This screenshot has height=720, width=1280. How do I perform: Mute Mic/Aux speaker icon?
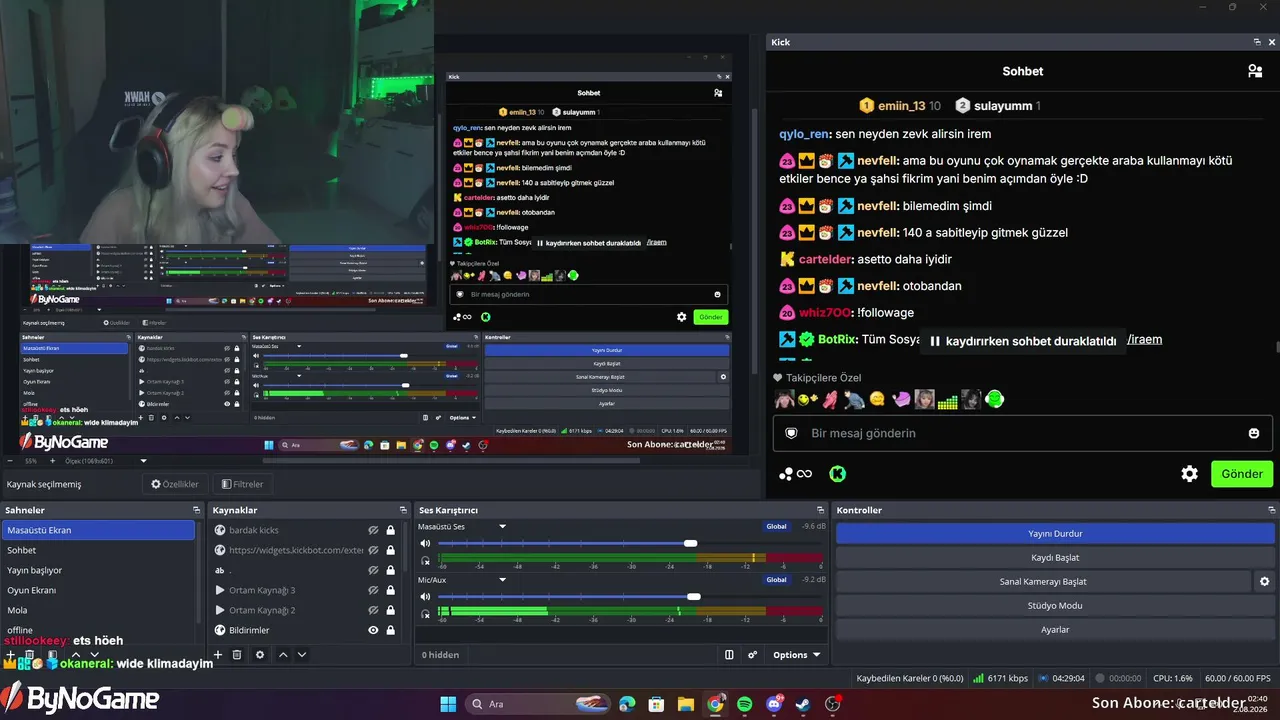(425, 597)
